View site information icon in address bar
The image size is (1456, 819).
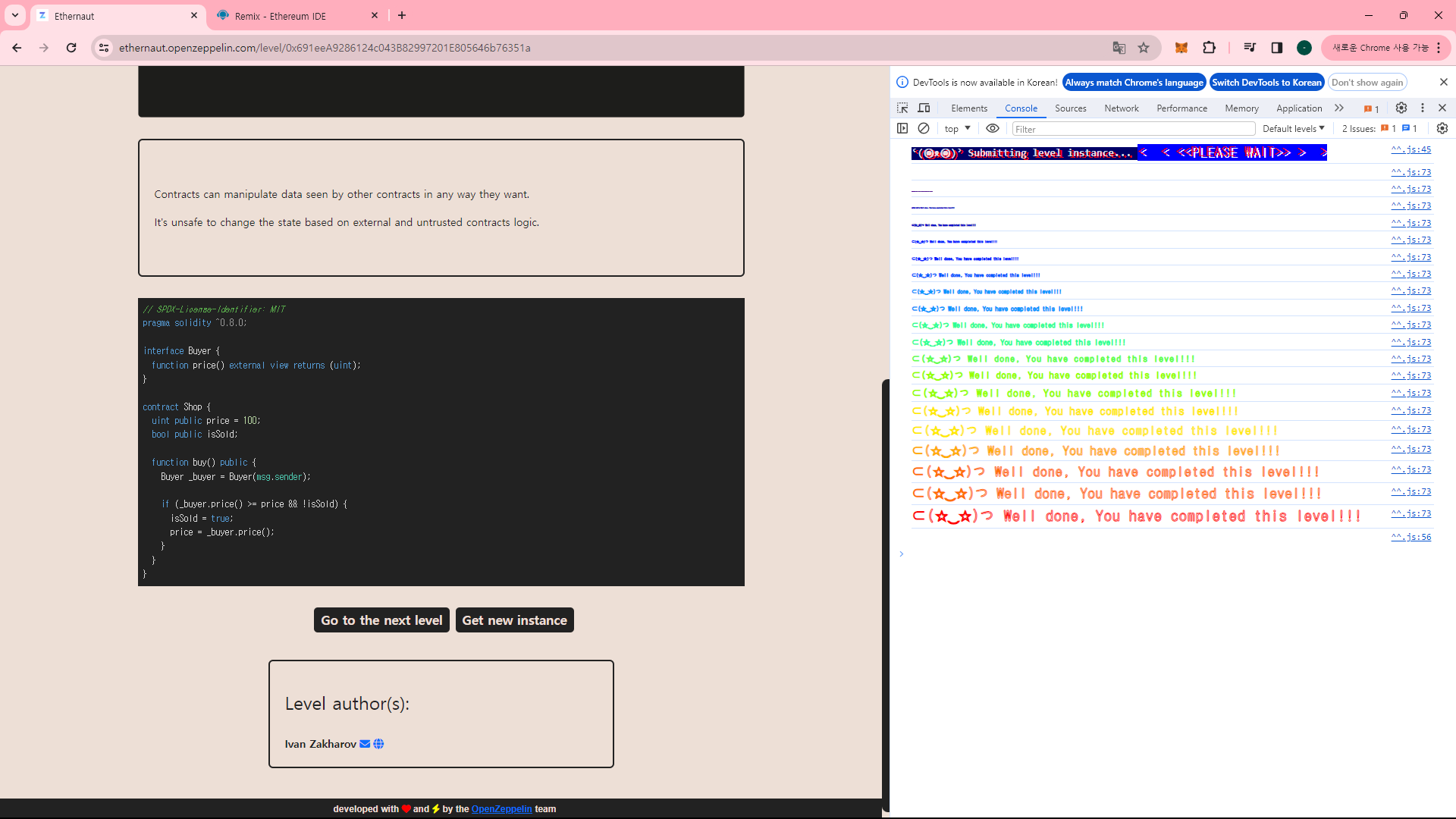pos(105,48)
